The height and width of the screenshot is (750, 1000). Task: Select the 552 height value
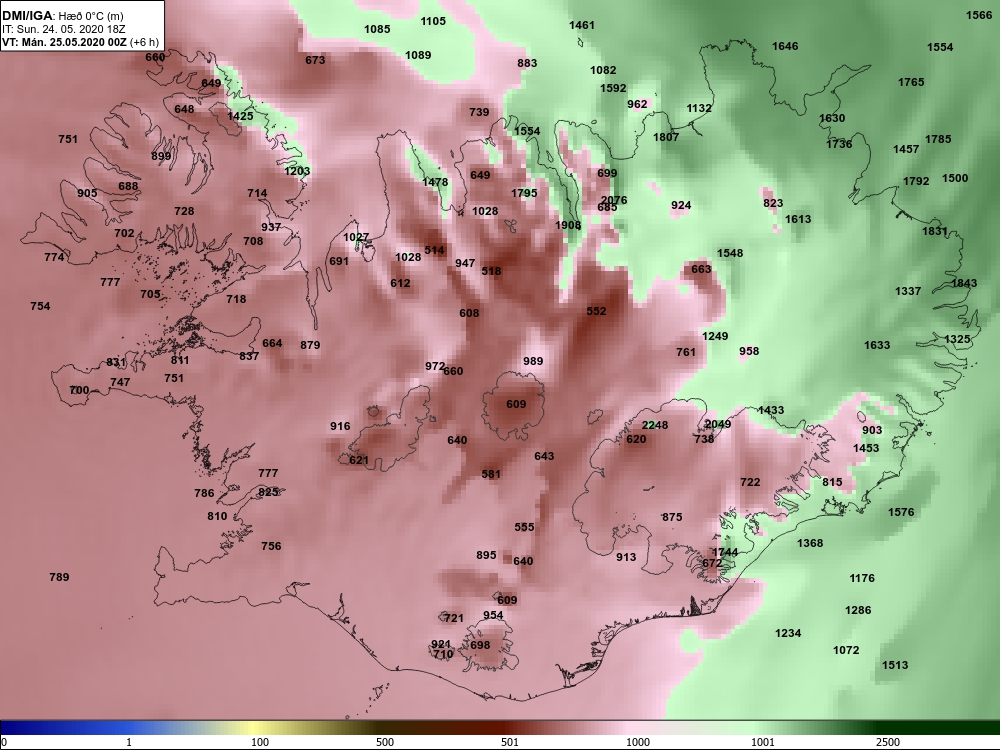[x=596, y=311]
